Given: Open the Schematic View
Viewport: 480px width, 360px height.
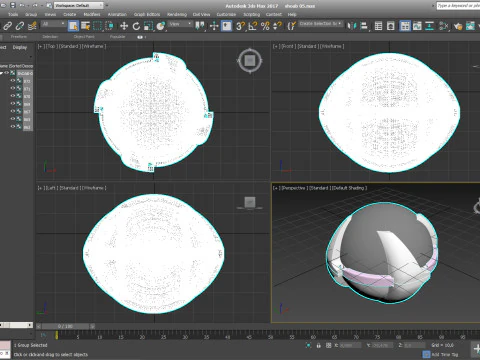Looking at the screenshot, I should point(429,26).
